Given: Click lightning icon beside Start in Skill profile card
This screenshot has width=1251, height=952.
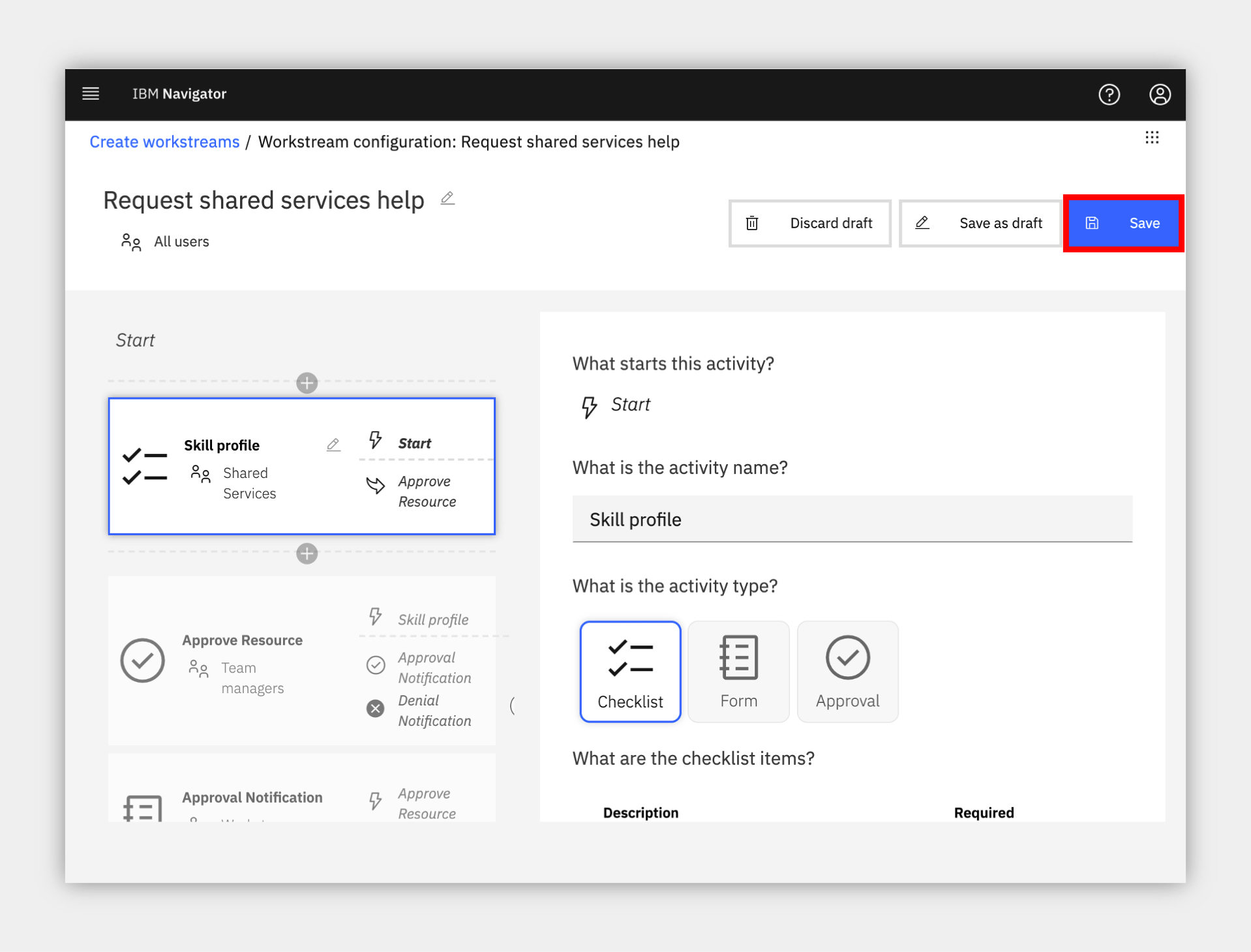Looking at the screenshot, I should 376,440.
